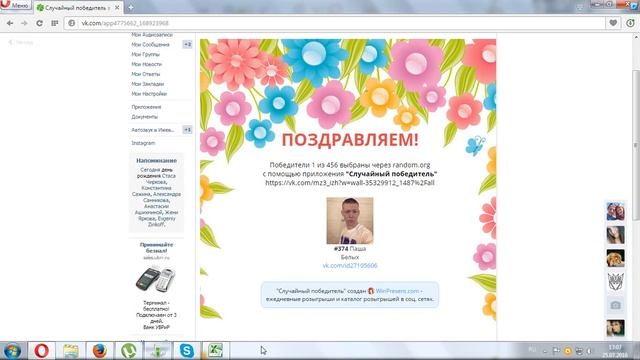Click the wall post URL text
640x360 pixels.
point(350,182)
